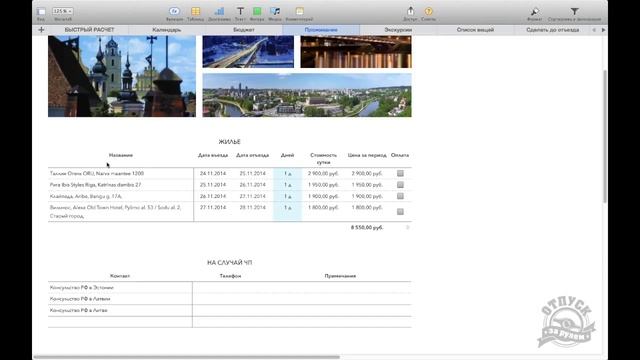The image size is (640, 360).
Task: Open the View menu dropdown in toolbar
Action: (x=41, y=12)
